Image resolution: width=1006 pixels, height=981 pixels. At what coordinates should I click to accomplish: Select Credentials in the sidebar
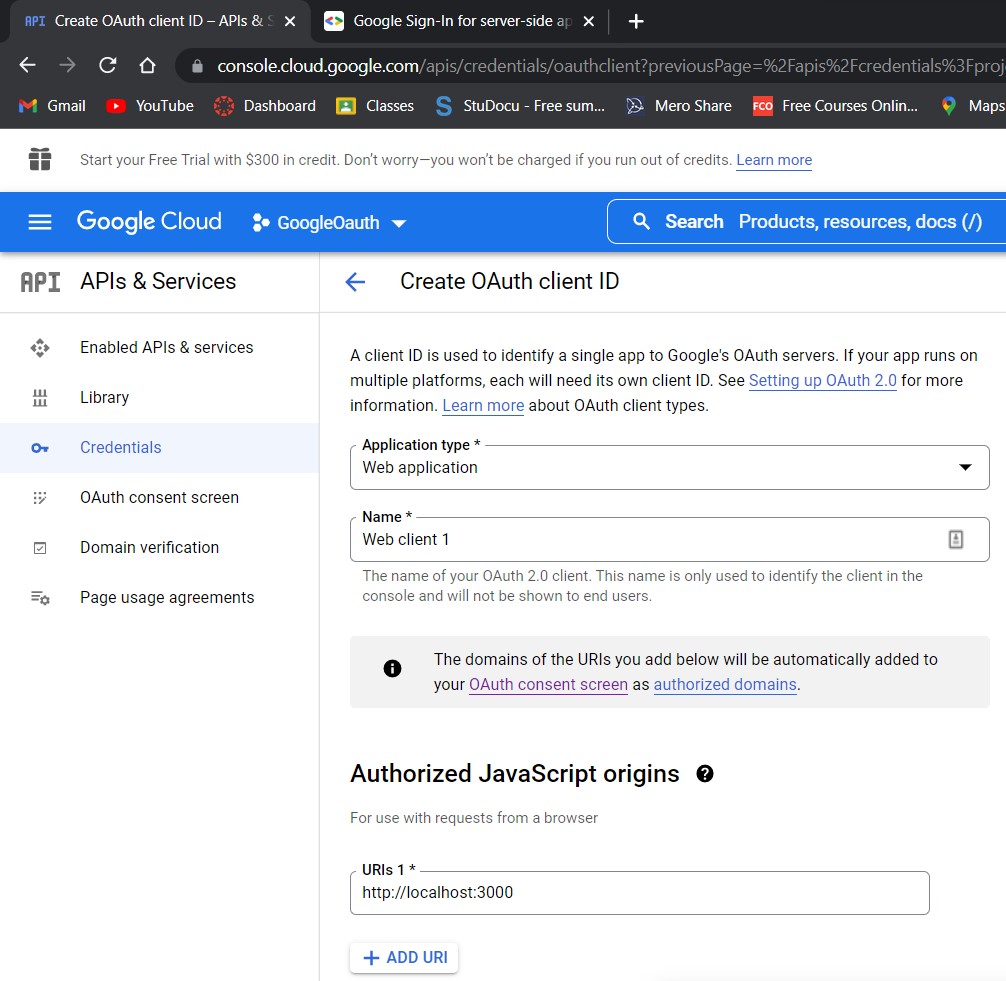120,447
